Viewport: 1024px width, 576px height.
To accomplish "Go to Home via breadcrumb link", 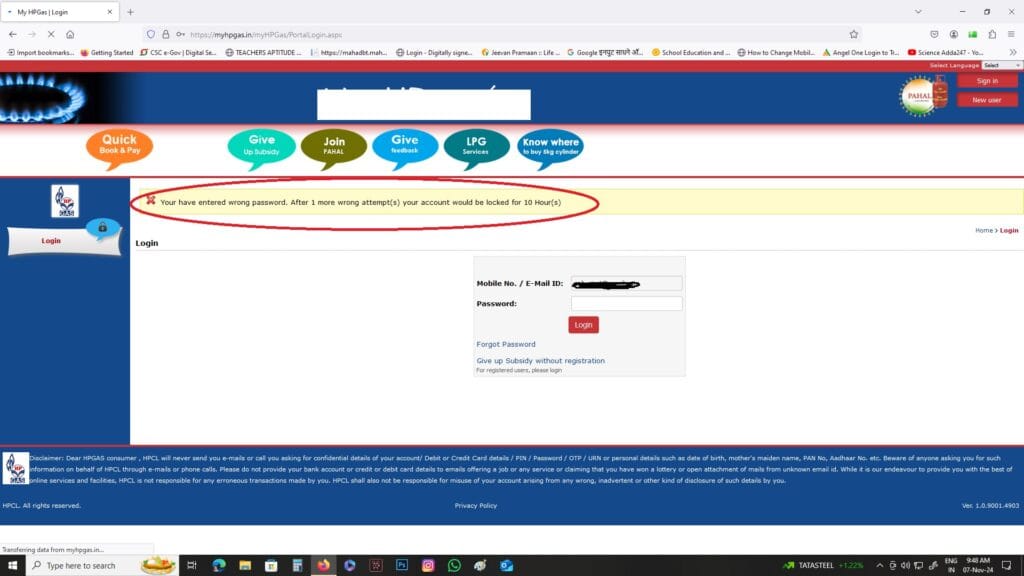I will (984, 231).
